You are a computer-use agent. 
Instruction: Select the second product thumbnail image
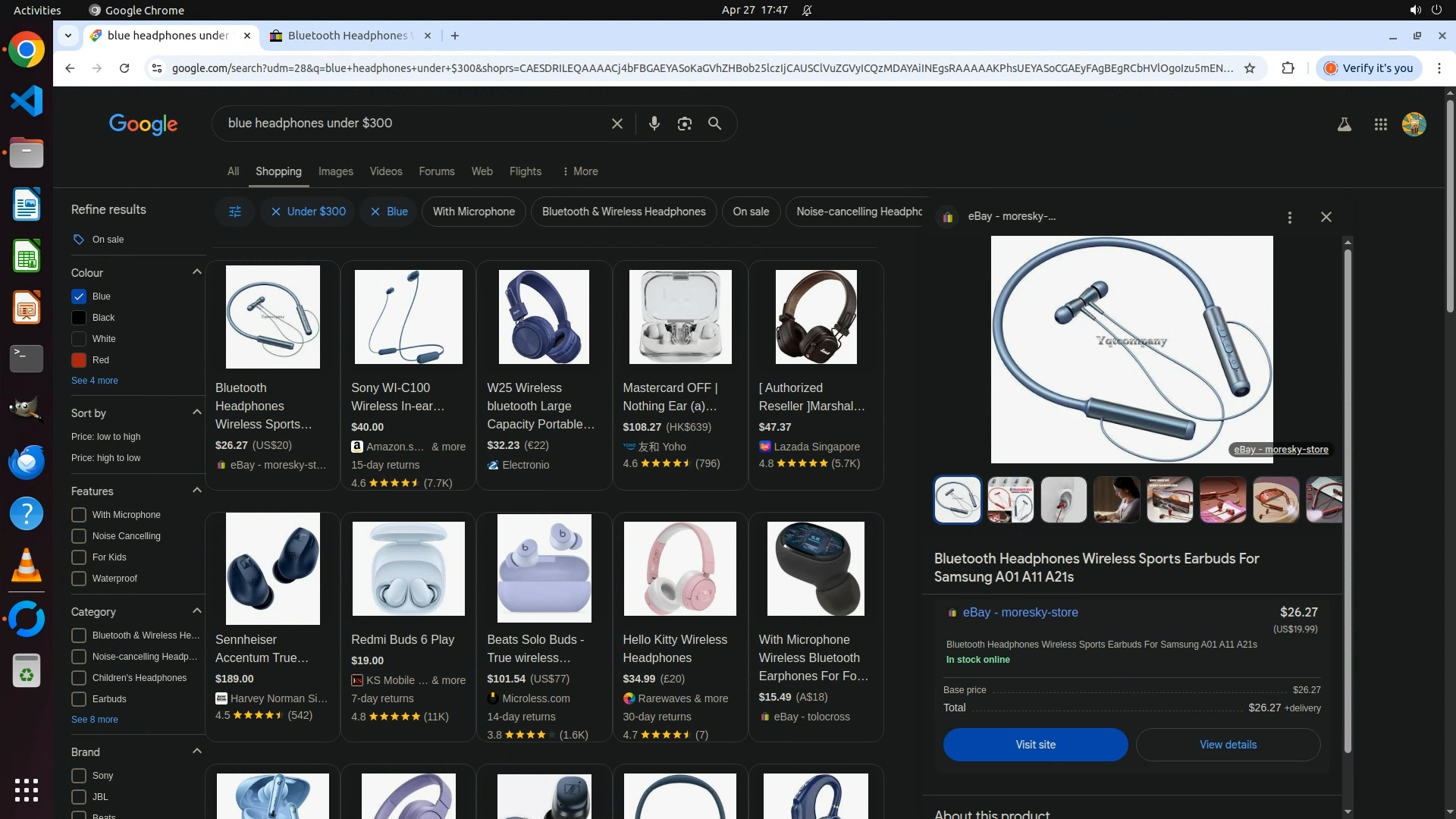(1010, 500)
